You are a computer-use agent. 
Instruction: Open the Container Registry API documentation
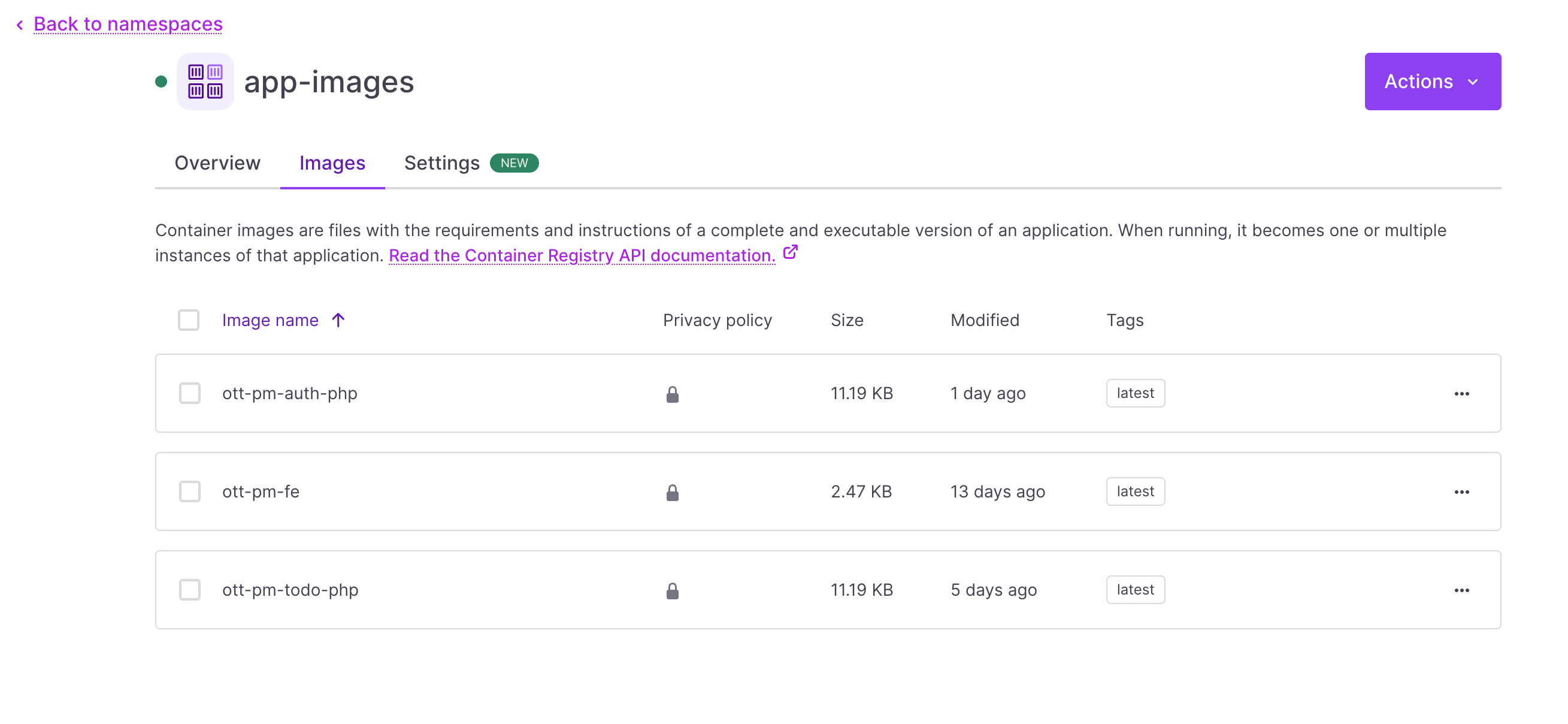[582, 255]
